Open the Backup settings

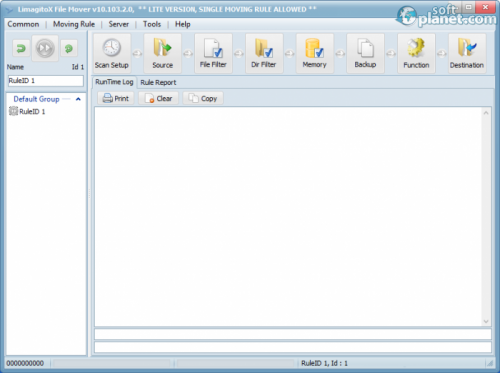365,53
